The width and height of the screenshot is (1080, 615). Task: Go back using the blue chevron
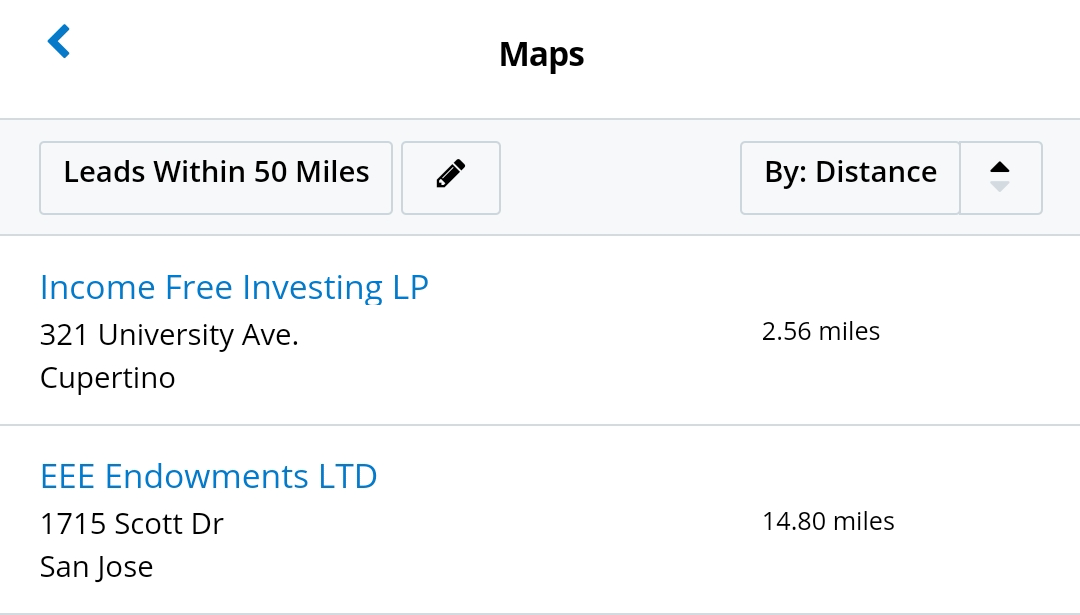click(59, 42)
